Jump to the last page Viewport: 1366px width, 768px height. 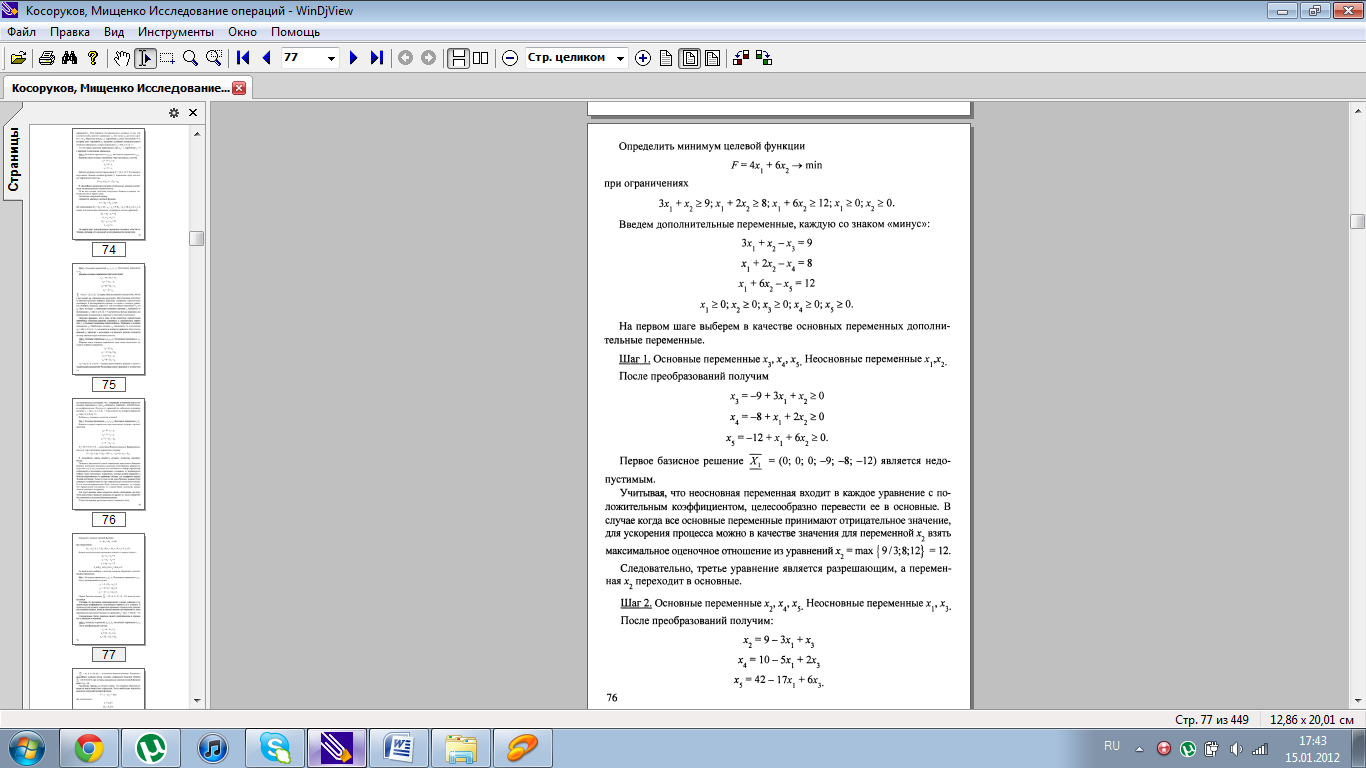point(377,58)
